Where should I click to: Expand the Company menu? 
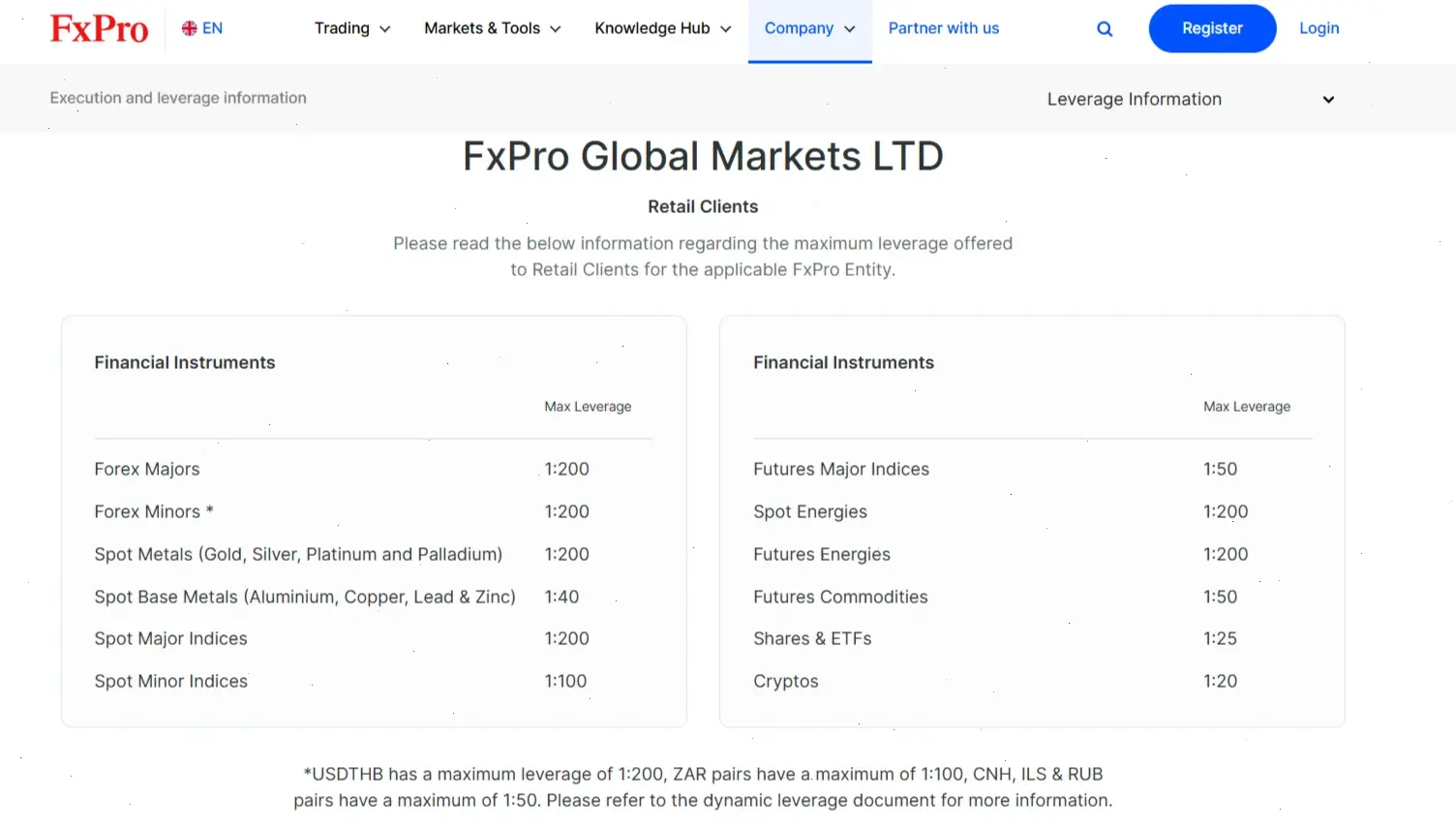click(x=809, y=28)
